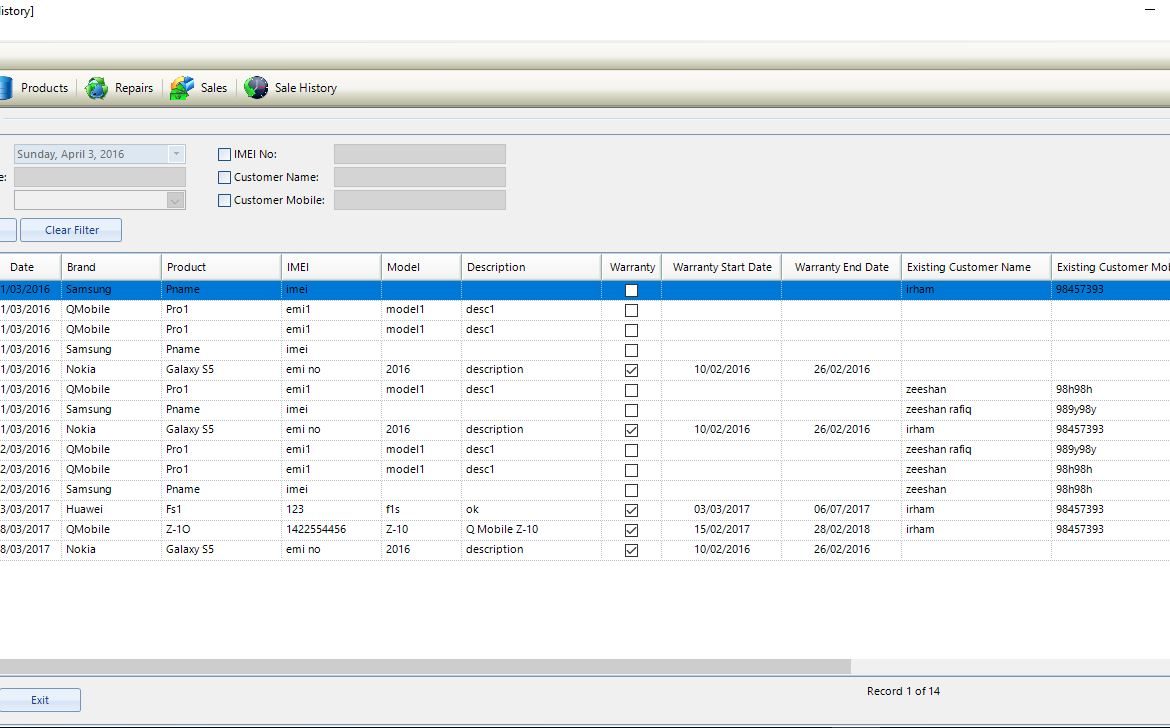Enable the IMEI No filter checkbox
Viewport: 1170px width, 728px height.
[224, 154]
